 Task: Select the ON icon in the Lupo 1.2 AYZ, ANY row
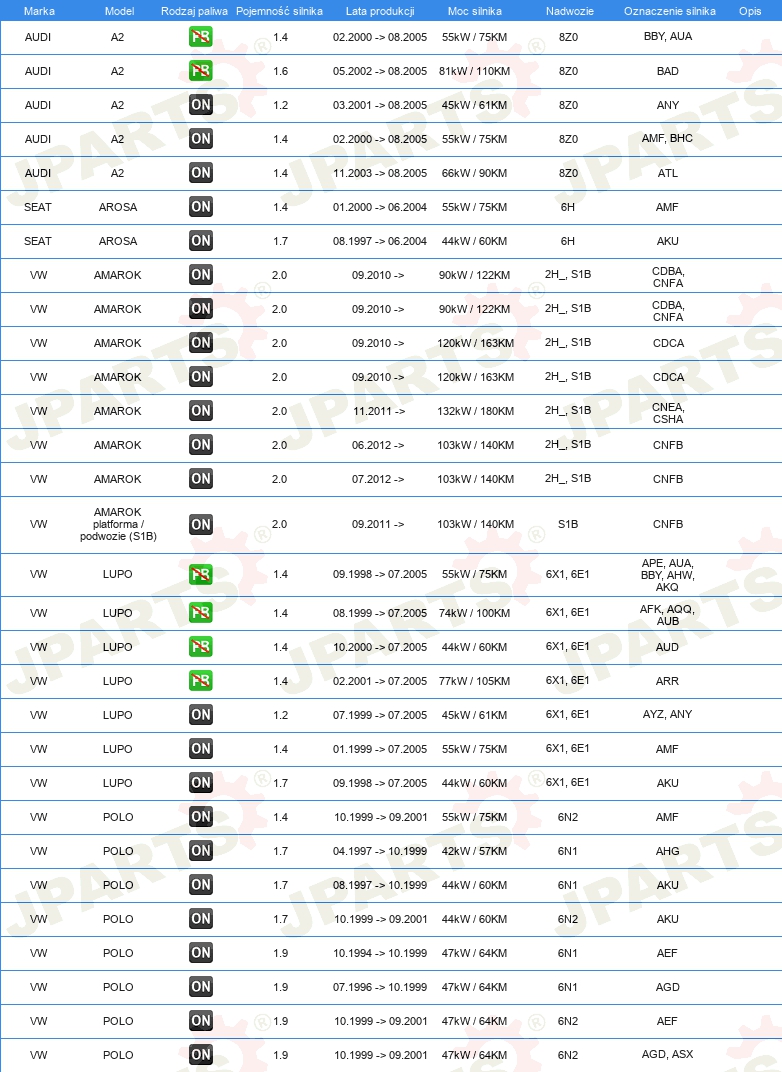click(200, 714)
